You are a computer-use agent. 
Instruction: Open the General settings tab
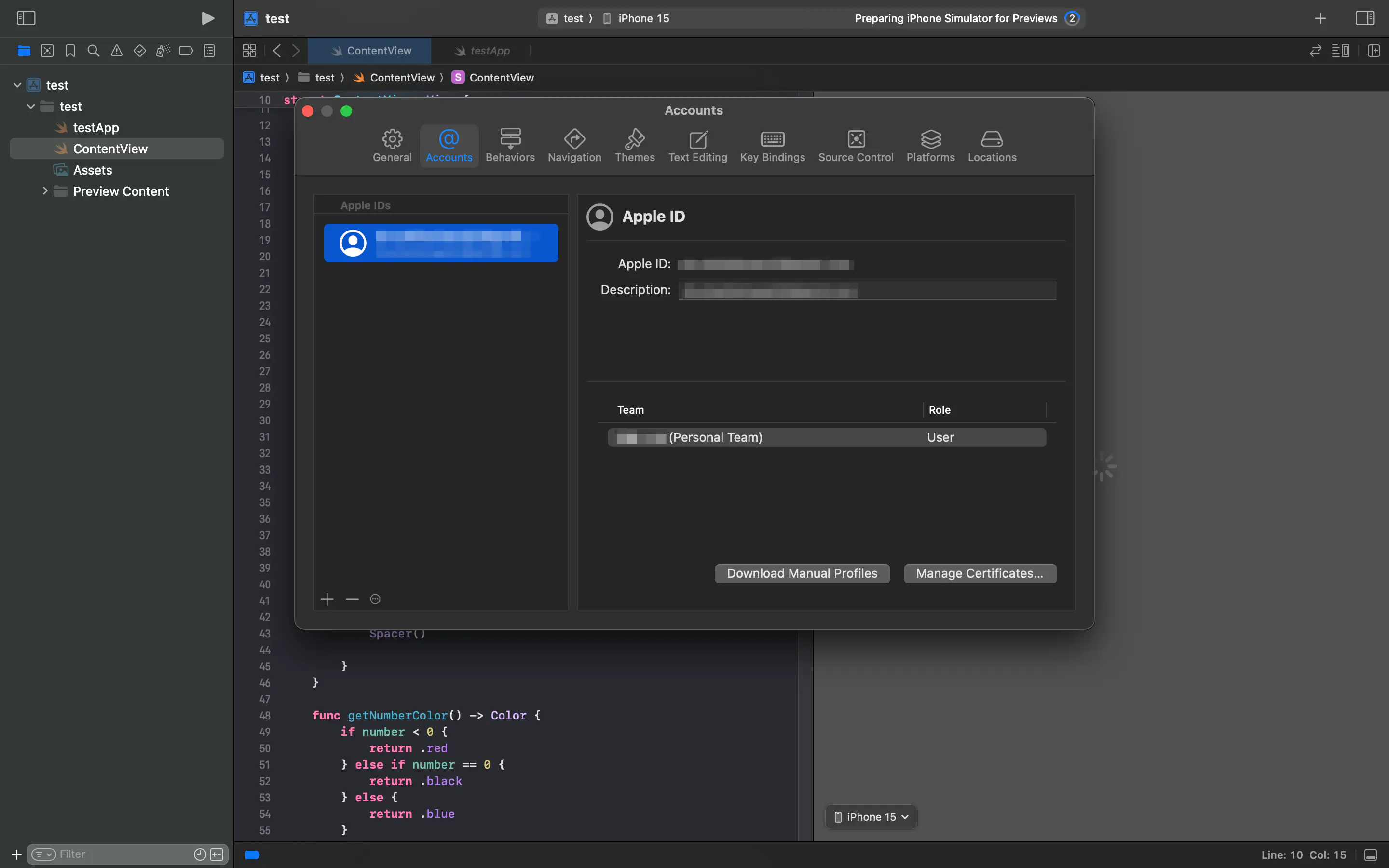pos(392,146)
